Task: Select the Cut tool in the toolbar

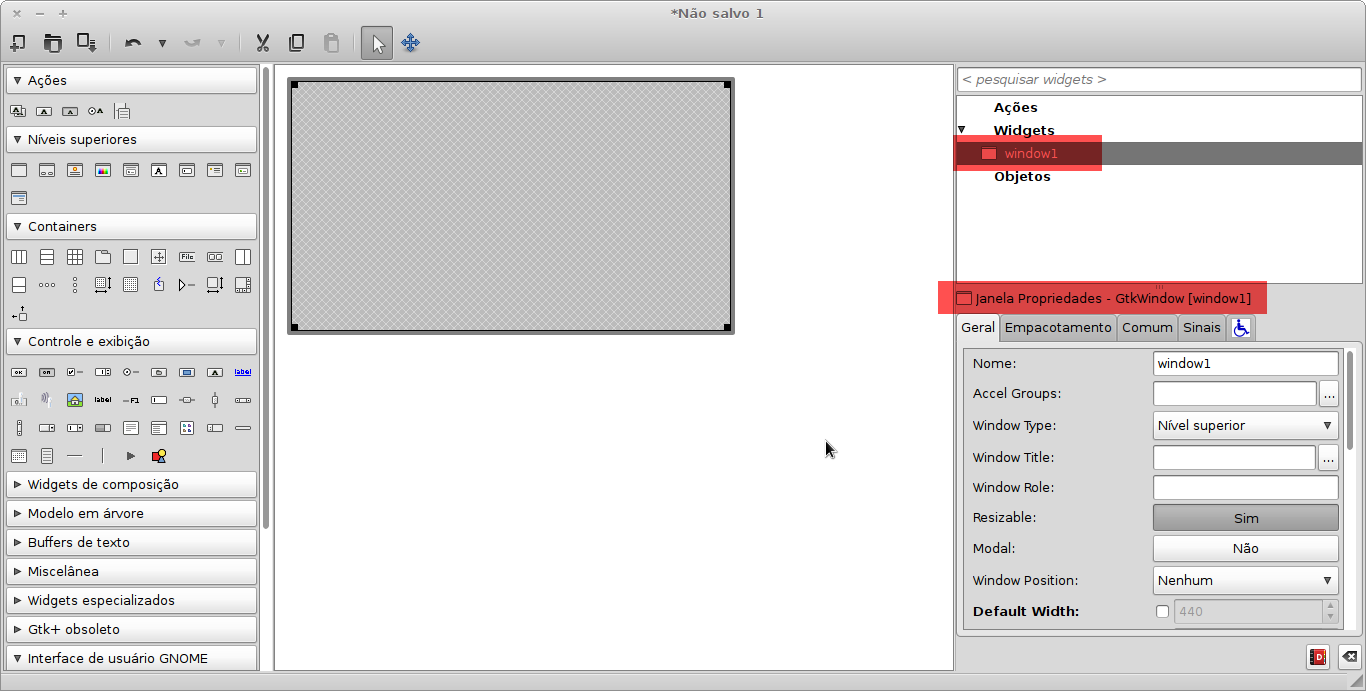Action: (263, 43)
